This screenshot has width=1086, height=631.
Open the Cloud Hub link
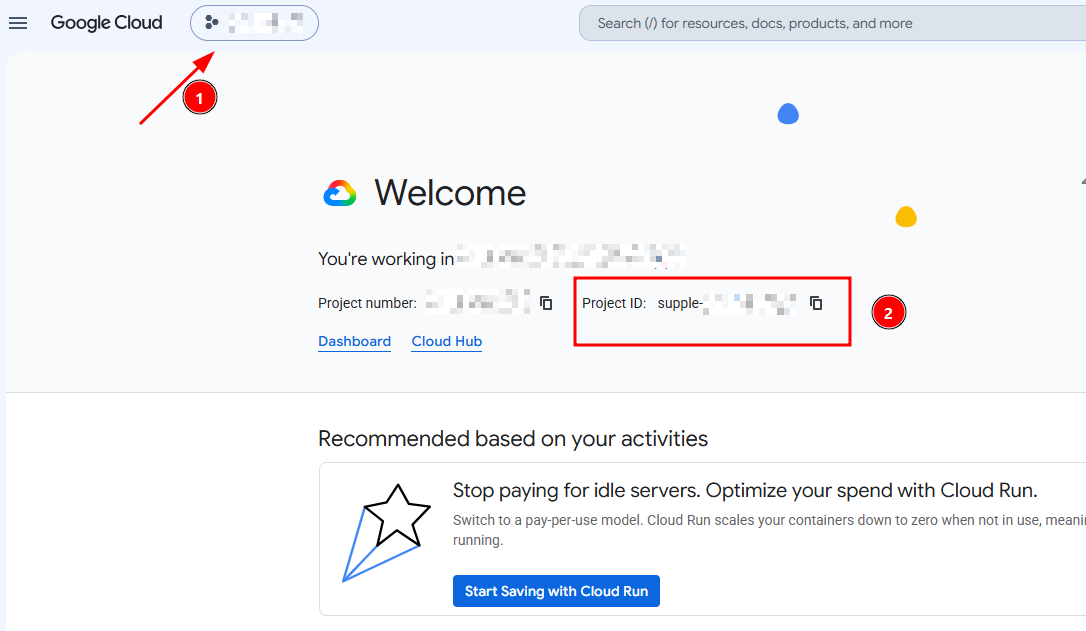[447, 341]
